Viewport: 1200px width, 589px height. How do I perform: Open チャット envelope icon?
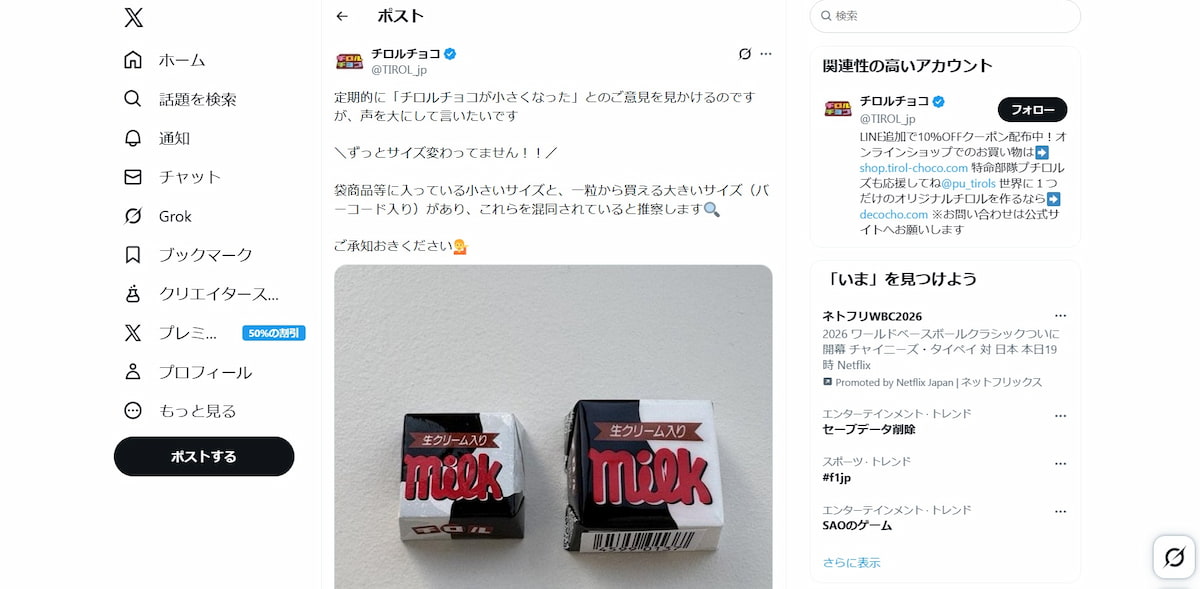click(133, 177)
